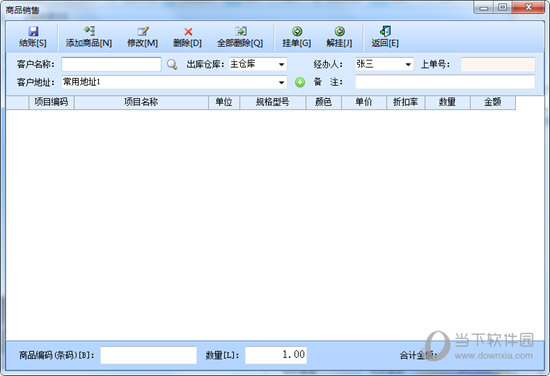Click 项目名称 column header
This screenshot has width=550, height=376.
pos(141,102)
